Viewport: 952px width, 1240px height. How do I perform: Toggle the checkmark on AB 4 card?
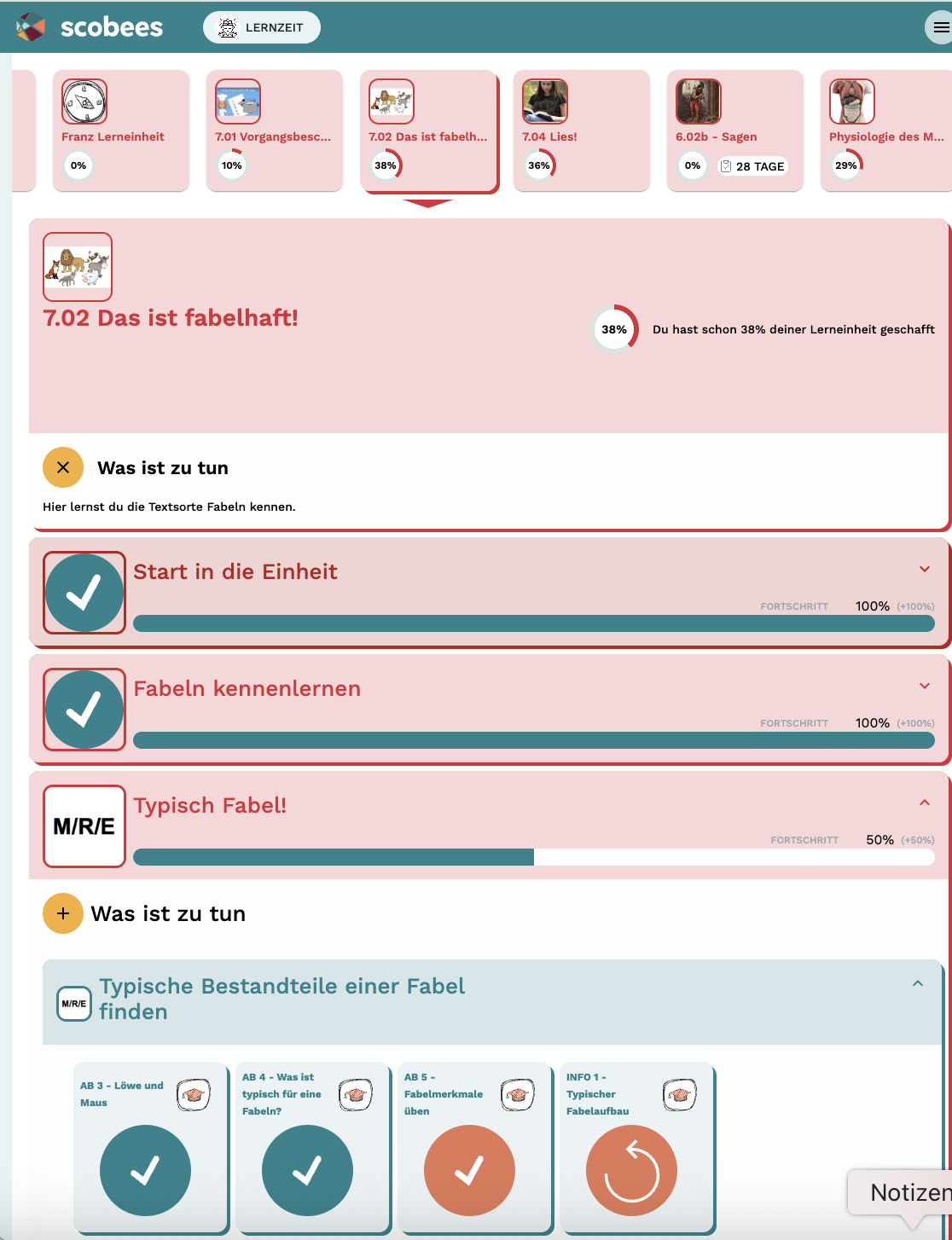[307, 1170]
